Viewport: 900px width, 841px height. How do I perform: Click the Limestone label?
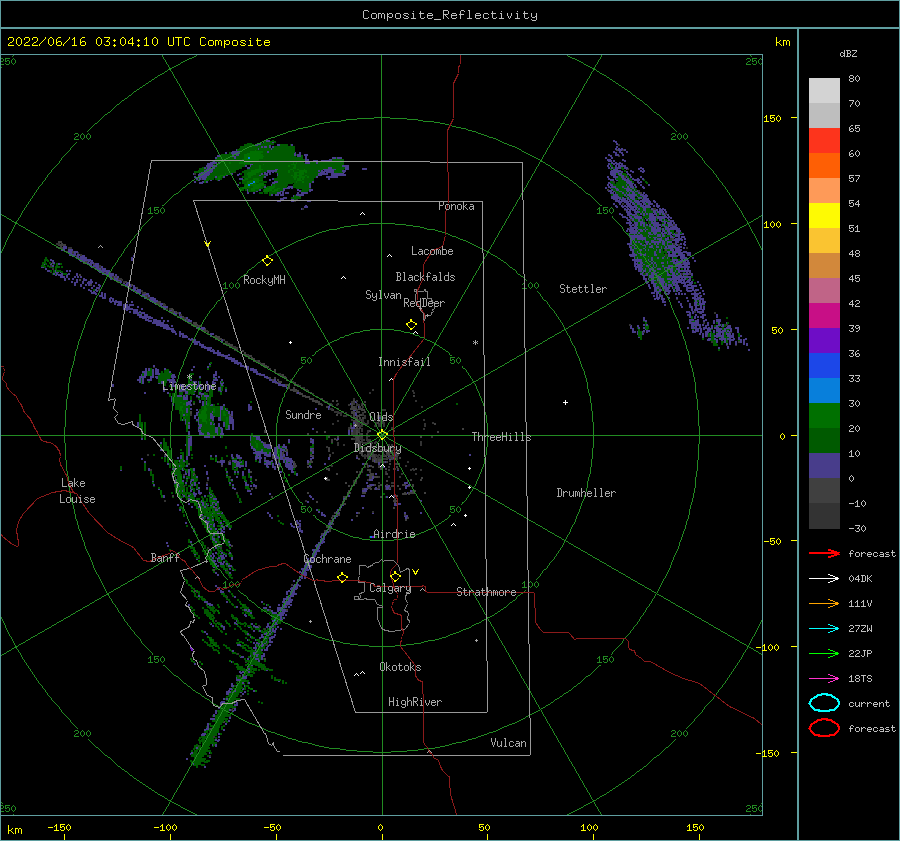(189, 386)
